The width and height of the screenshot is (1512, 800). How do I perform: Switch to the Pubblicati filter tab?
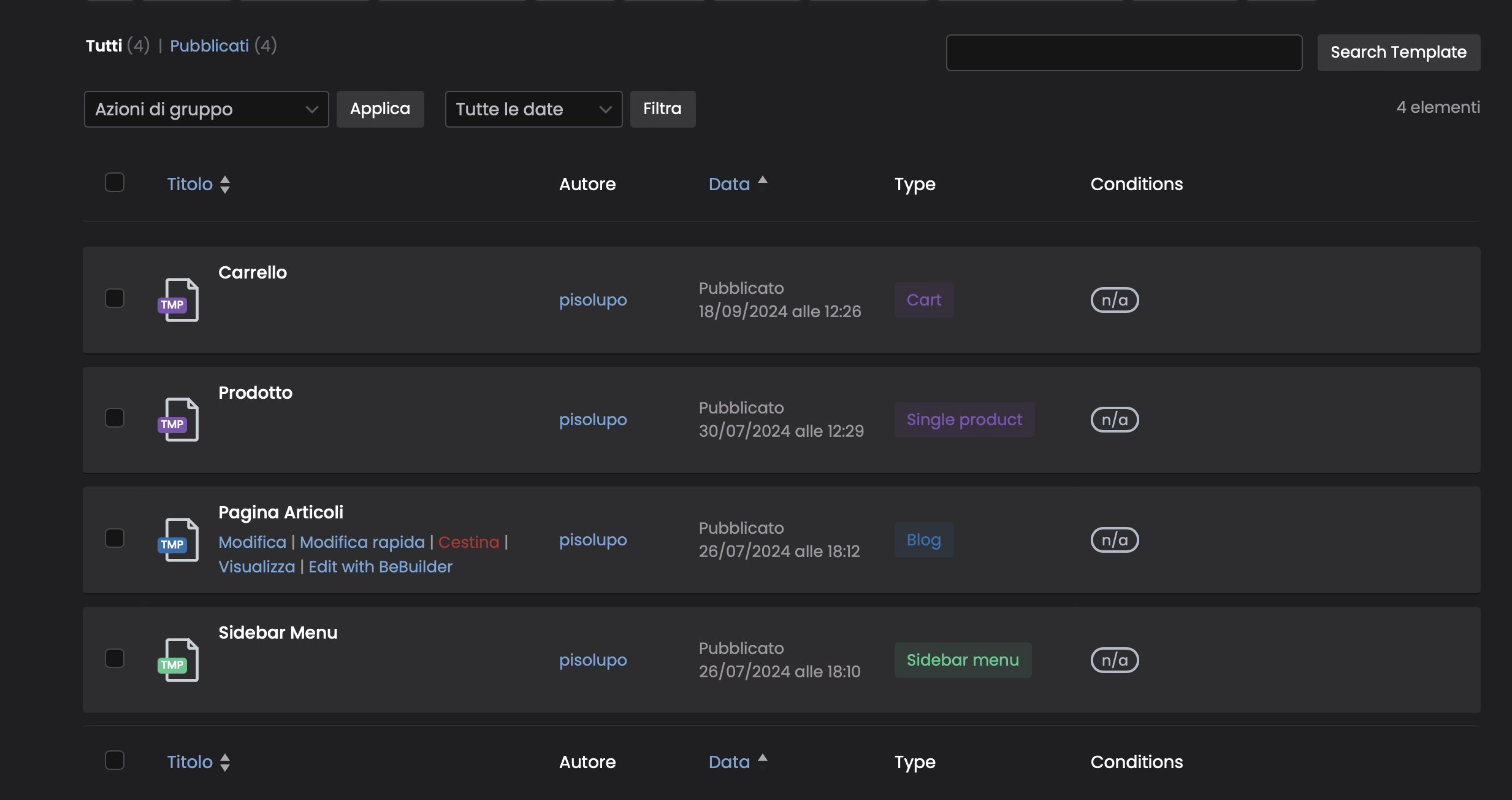tap(209, 46)
